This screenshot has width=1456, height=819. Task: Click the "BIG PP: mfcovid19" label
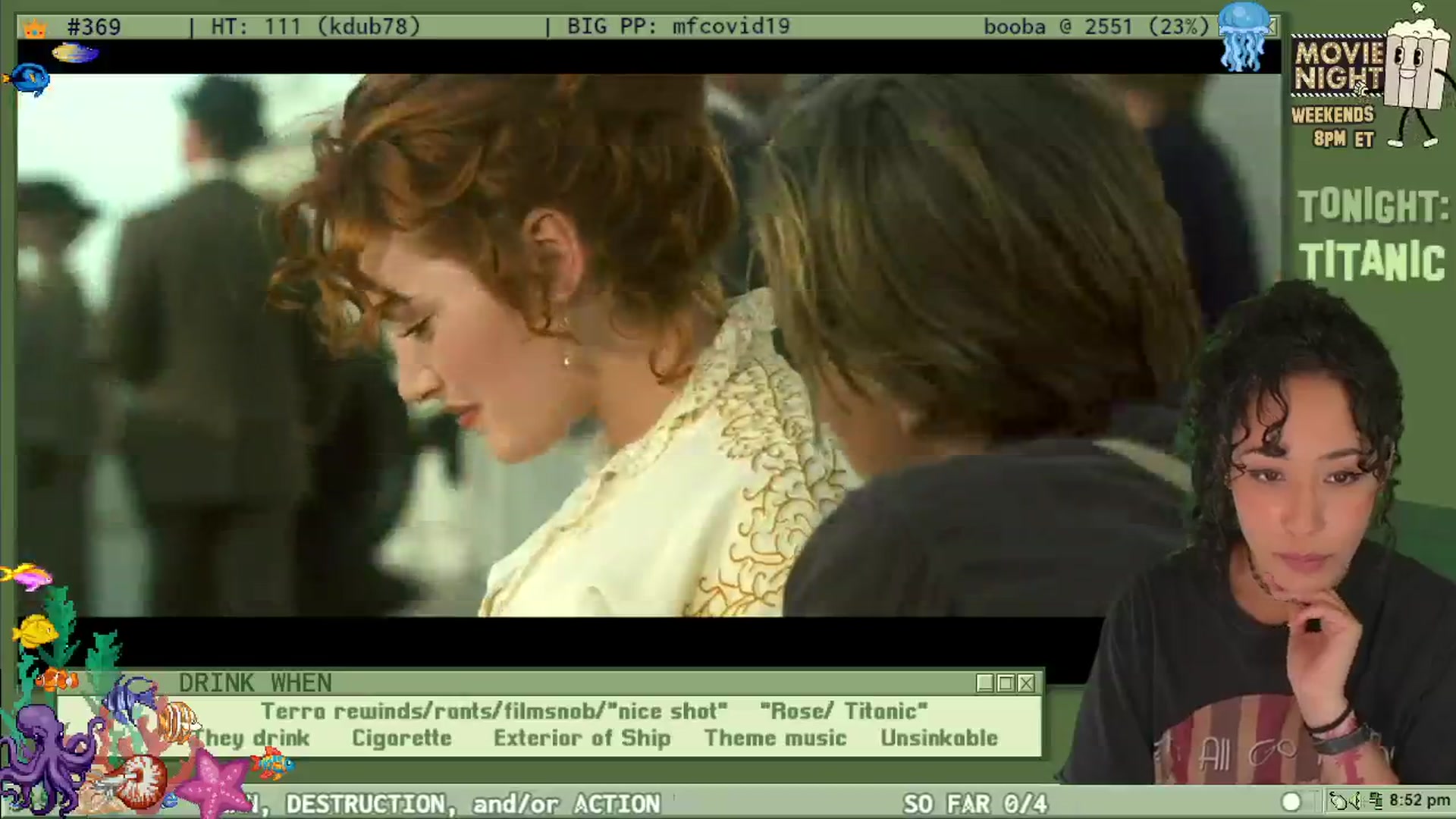pos(678,27)
